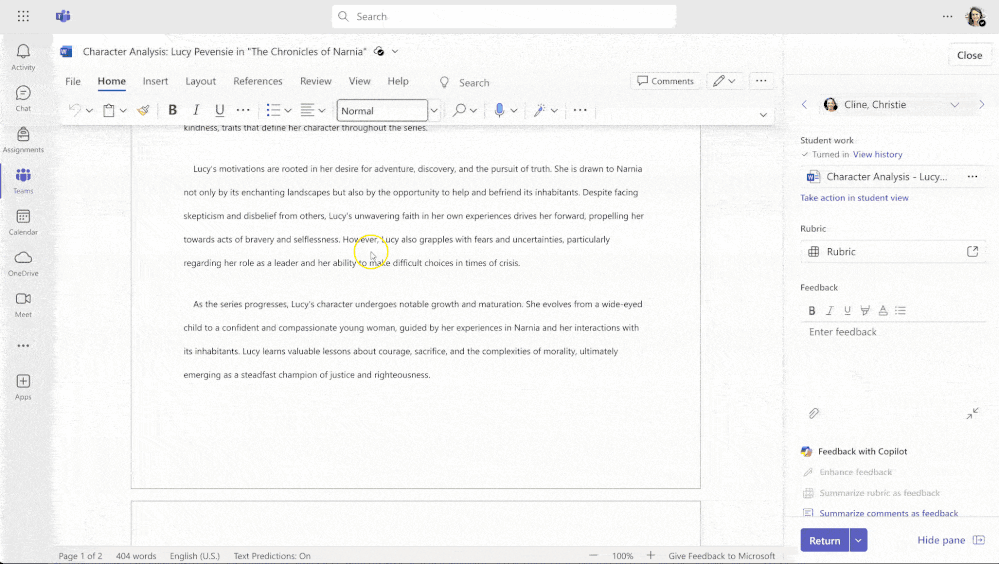Image resolution: width=999 pixels, height=564 pixels.
Task: Expand bullets style dropdown
Action: [x=288, y=111]
